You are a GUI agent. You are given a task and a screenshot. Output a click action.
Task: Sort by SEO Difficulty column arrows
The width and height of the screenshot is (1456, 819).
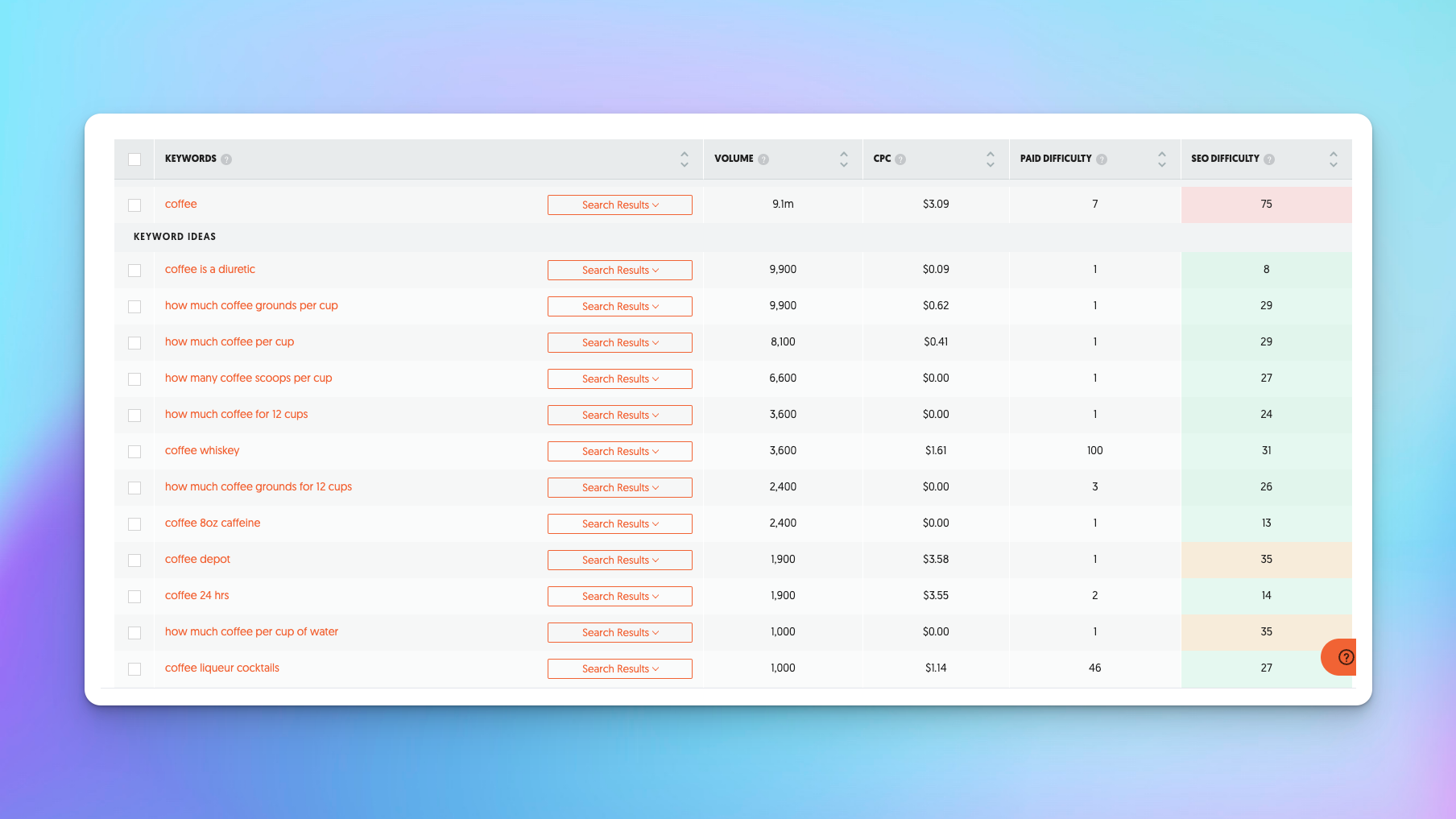1334,159
